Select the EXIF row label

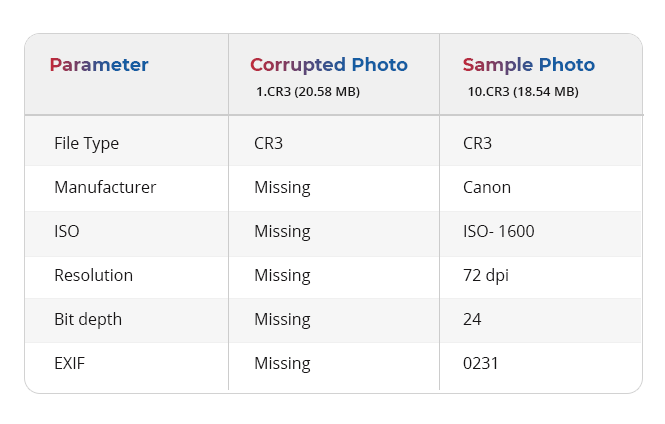point(69,363)
